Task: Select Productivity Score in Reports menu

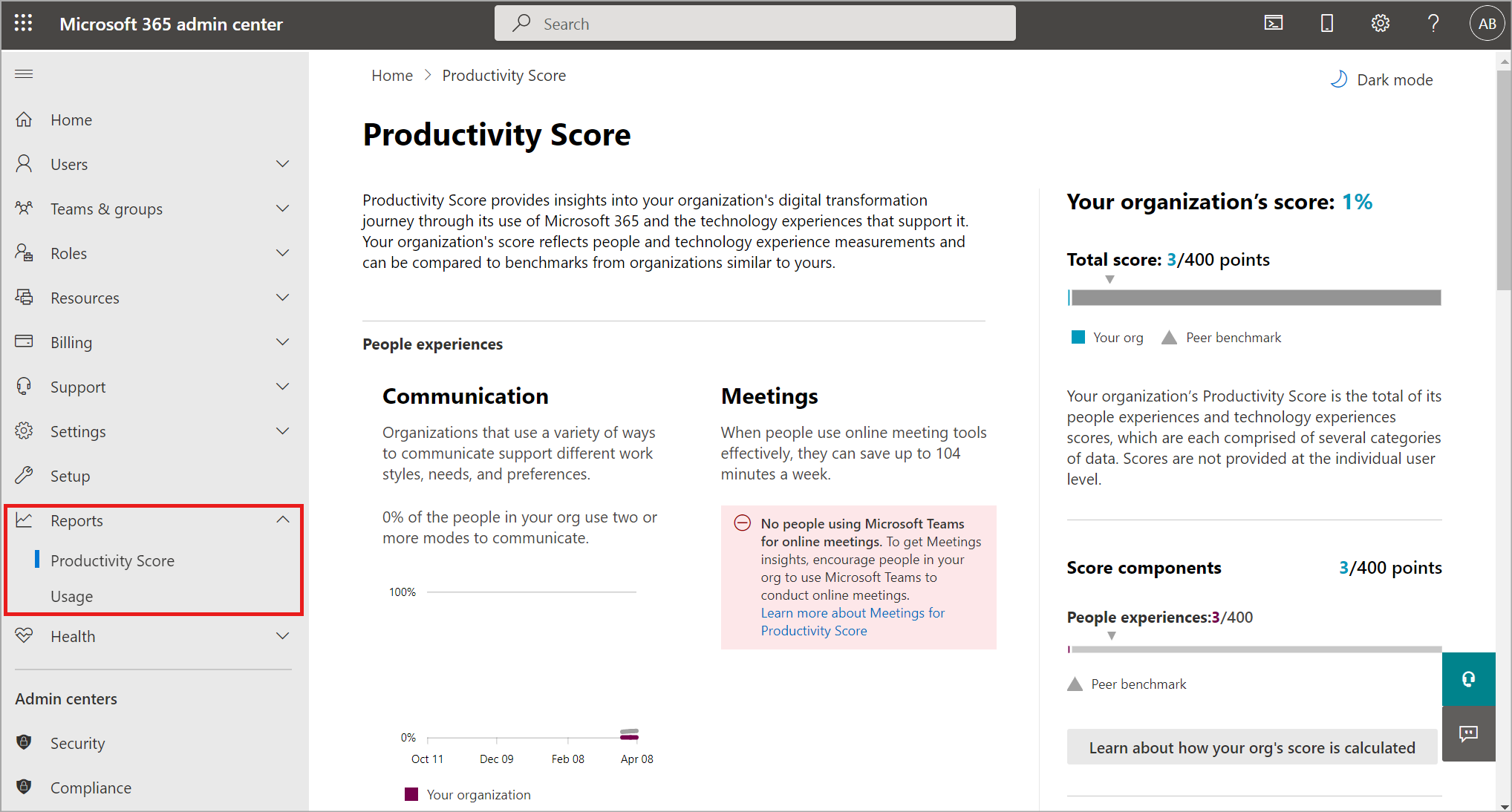Action: pyautogui.click(x=112, y=560)
